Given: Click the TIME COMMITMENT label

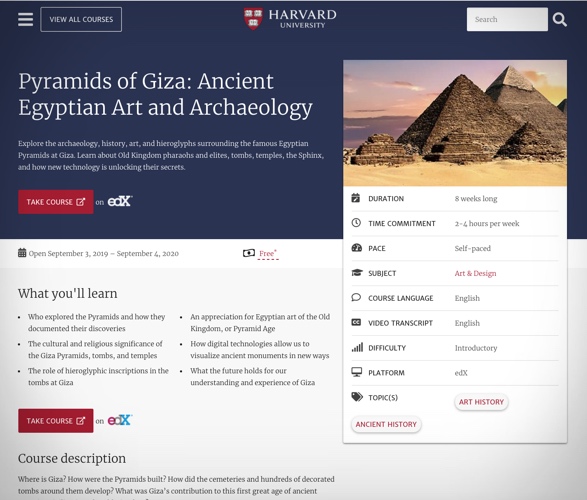Looking at the screenshot, I should coord(402,224).
